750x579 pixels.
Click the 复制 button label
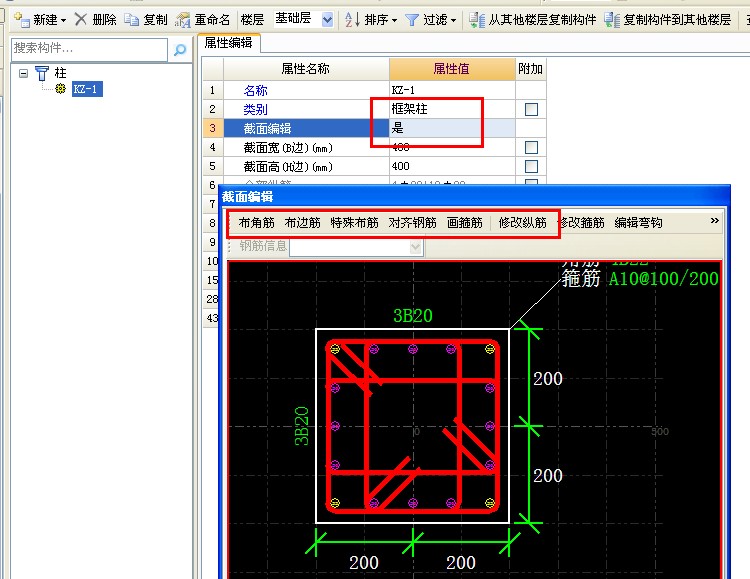155,20
